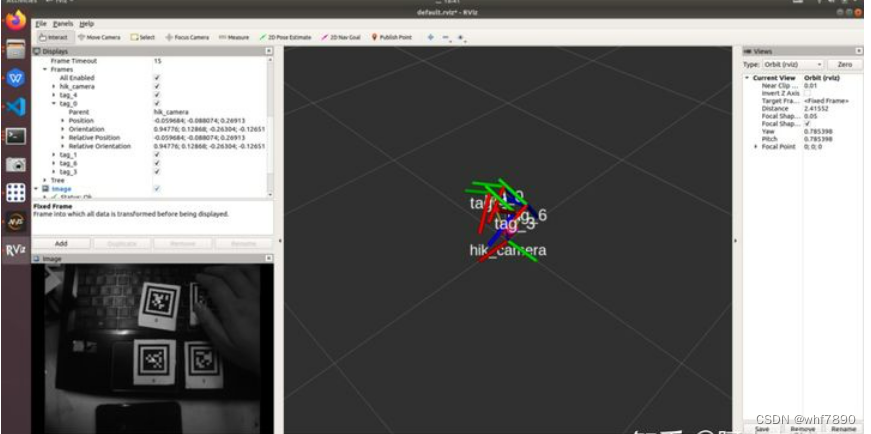The height and width of the screenshot is (434, 871).
Task: Expand the hik_camera frame node
Action: click(54, 87)
